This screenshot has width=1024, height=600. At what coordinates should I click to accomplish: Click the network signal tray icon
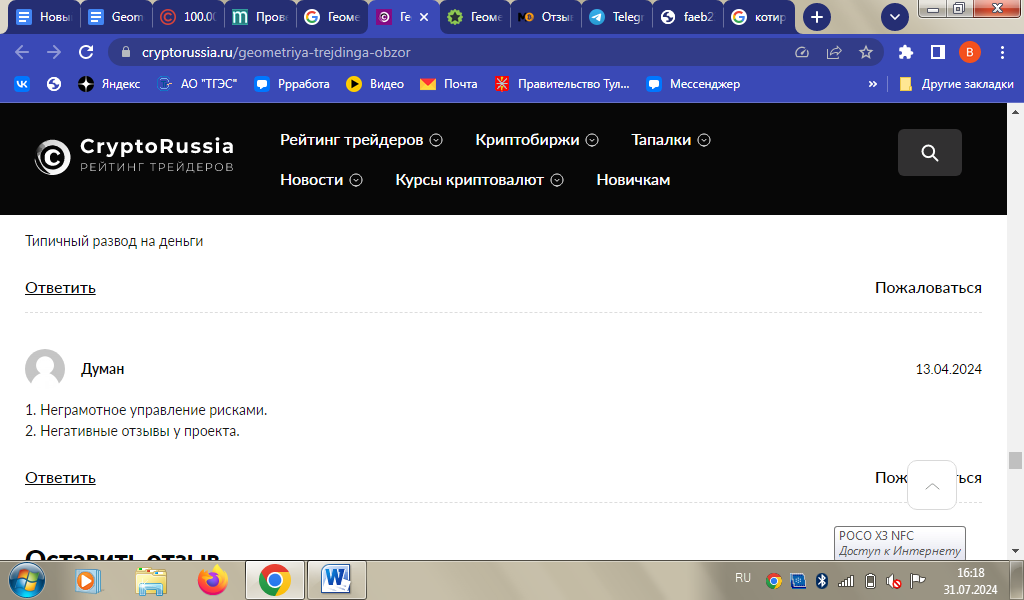pyautogui.click(x=846, y=580)
